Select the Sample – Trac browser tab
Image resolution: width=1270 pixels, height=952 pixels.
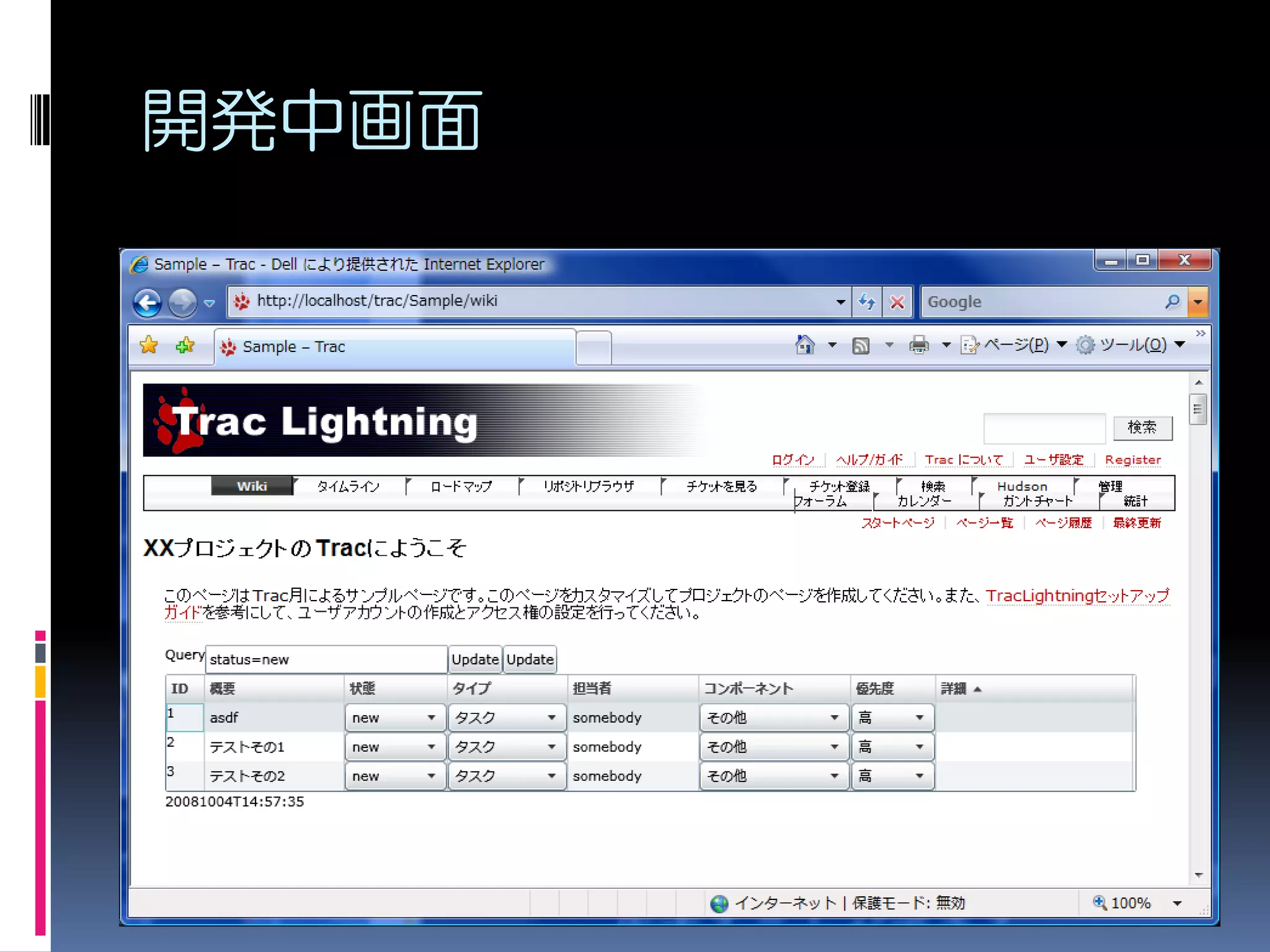[x=395, y=346]
